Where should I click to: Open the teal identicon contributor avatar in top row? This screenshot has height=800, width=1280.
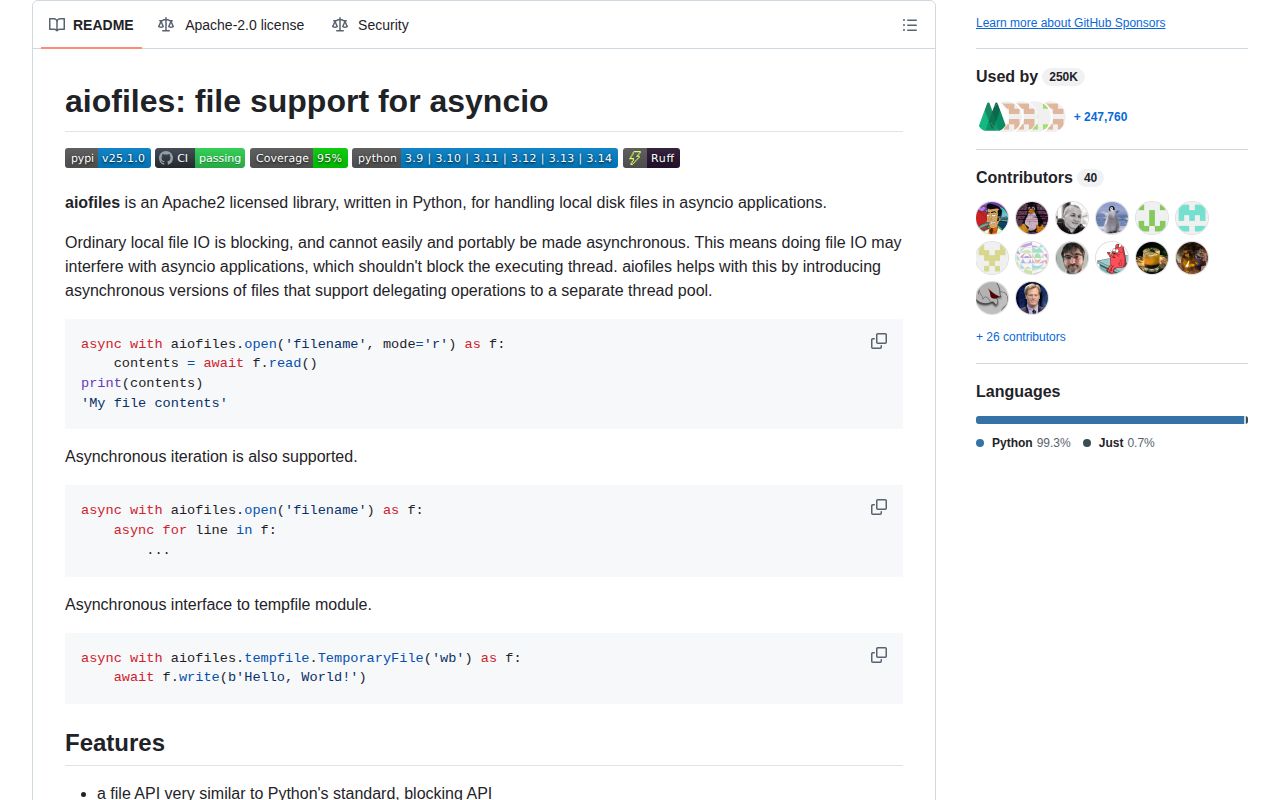(x=1192, y=218)
